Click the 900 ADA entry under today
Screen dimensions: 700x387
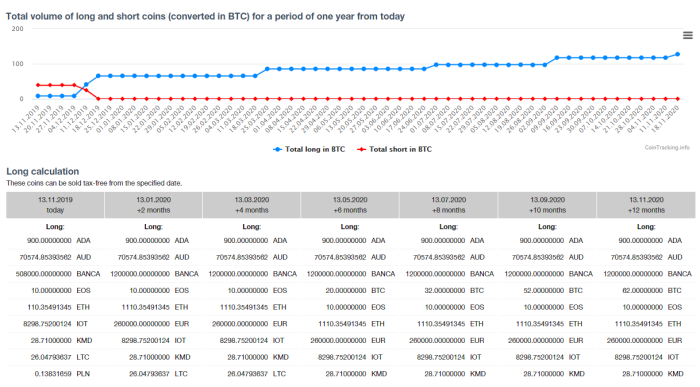(58, 241)
